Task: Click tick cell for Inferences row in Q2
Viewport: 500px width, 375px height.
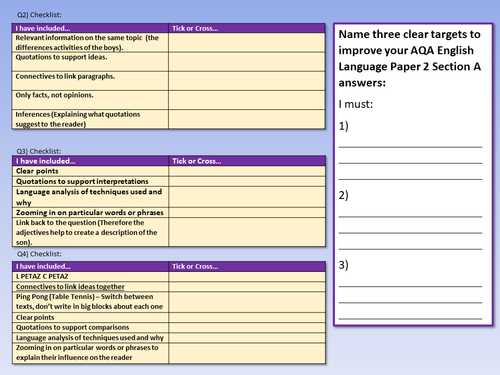Action: (x=247, y=119)
